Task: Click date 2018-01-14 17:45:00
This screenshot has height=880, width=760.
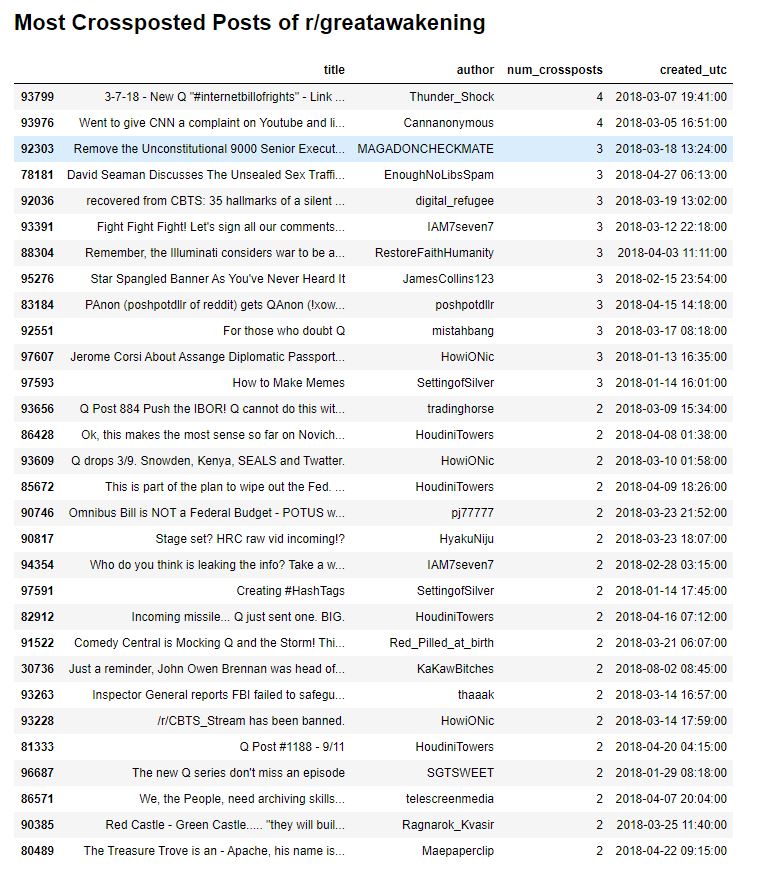Action: click(x=671, y=591)
